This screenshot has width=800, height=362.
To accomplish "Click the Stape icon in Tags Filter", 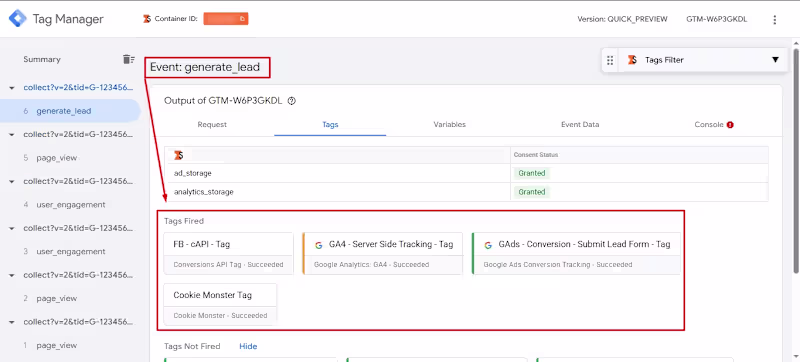I will coord(632,60).
